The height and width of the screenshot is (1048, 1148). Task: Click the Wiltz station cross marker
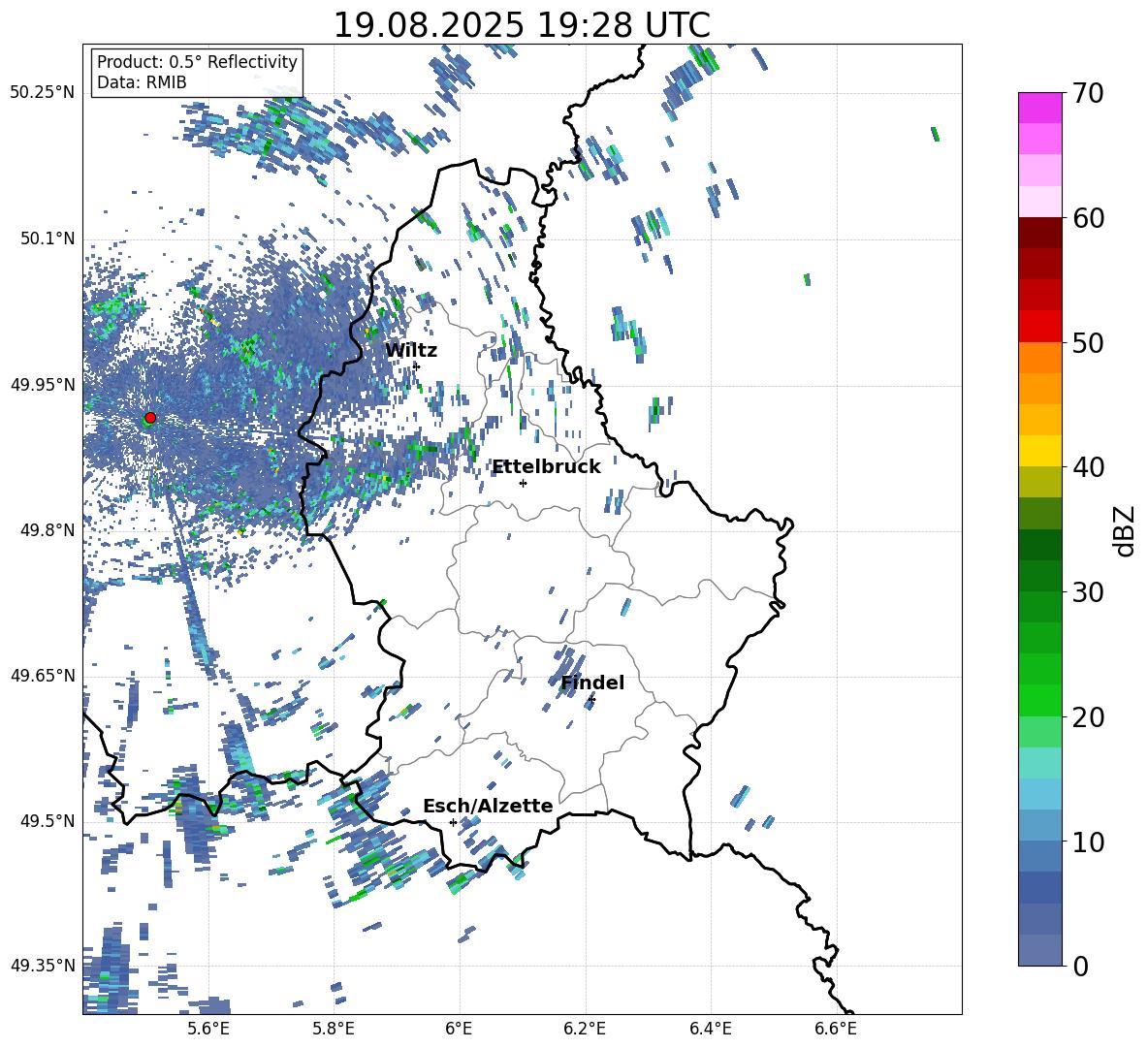point(417,366)
